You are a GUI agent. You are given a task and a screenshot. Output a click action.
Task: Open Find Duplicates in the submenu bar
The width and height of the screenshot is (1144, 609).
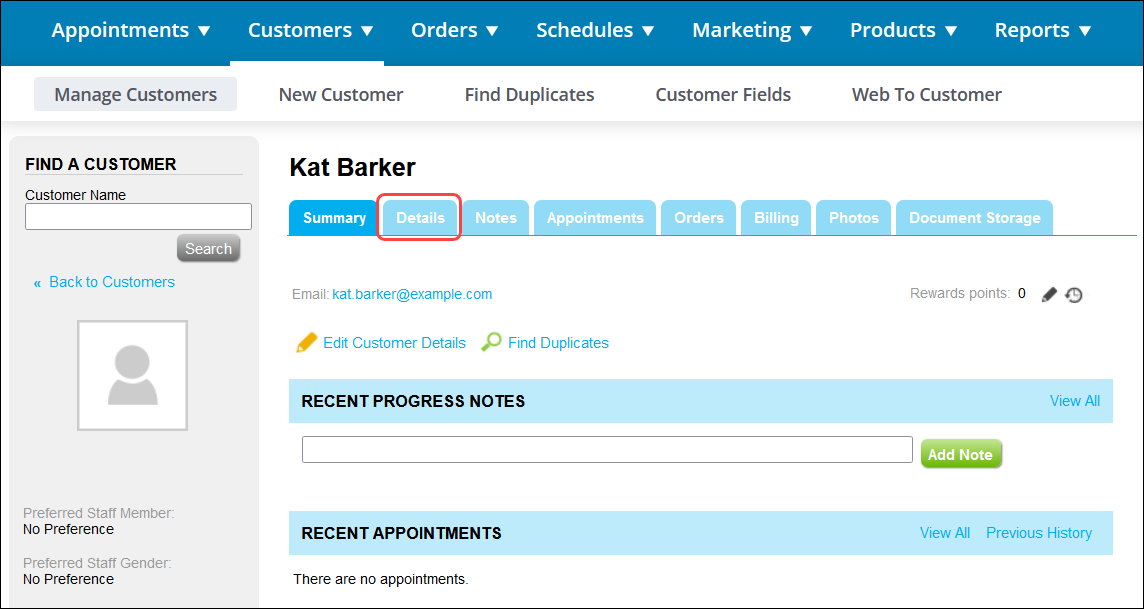(x=530, y=95)
